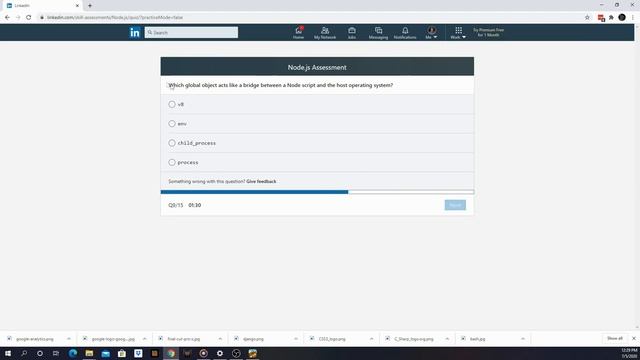Expand the Me profile menu

point(431,33)
